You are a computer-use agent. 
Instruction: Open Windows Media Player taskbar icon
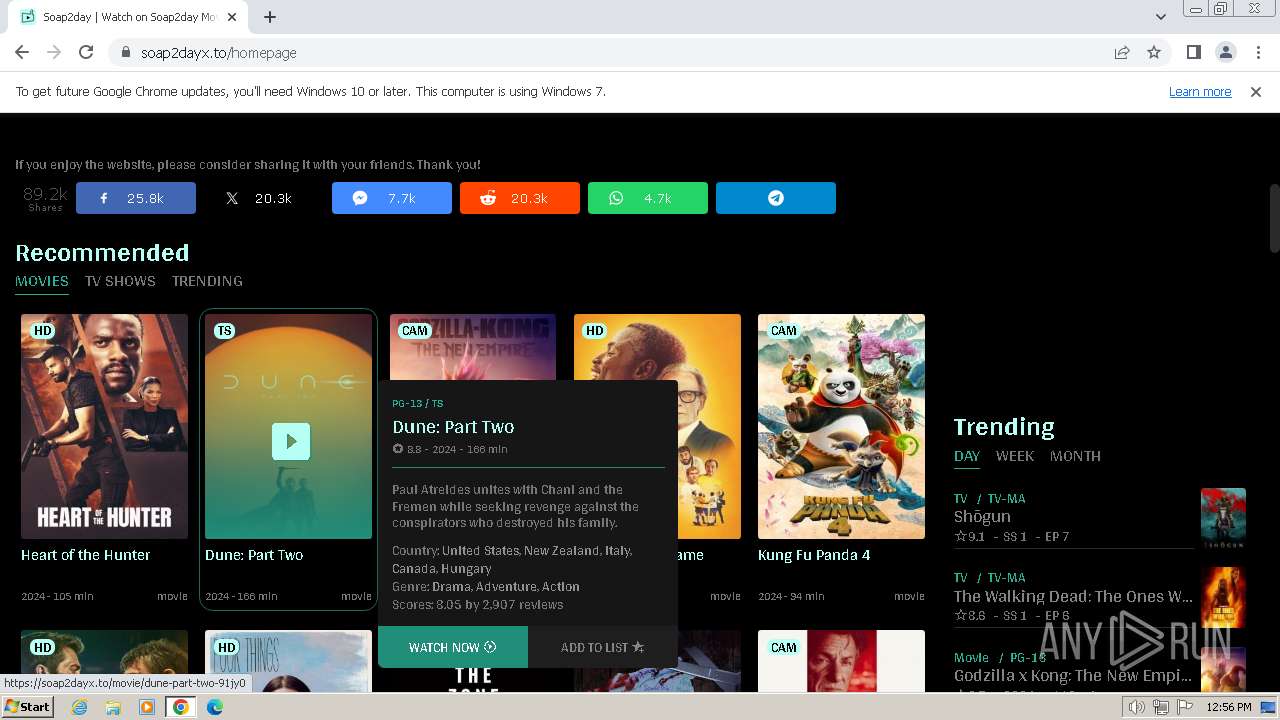point(147,707)
